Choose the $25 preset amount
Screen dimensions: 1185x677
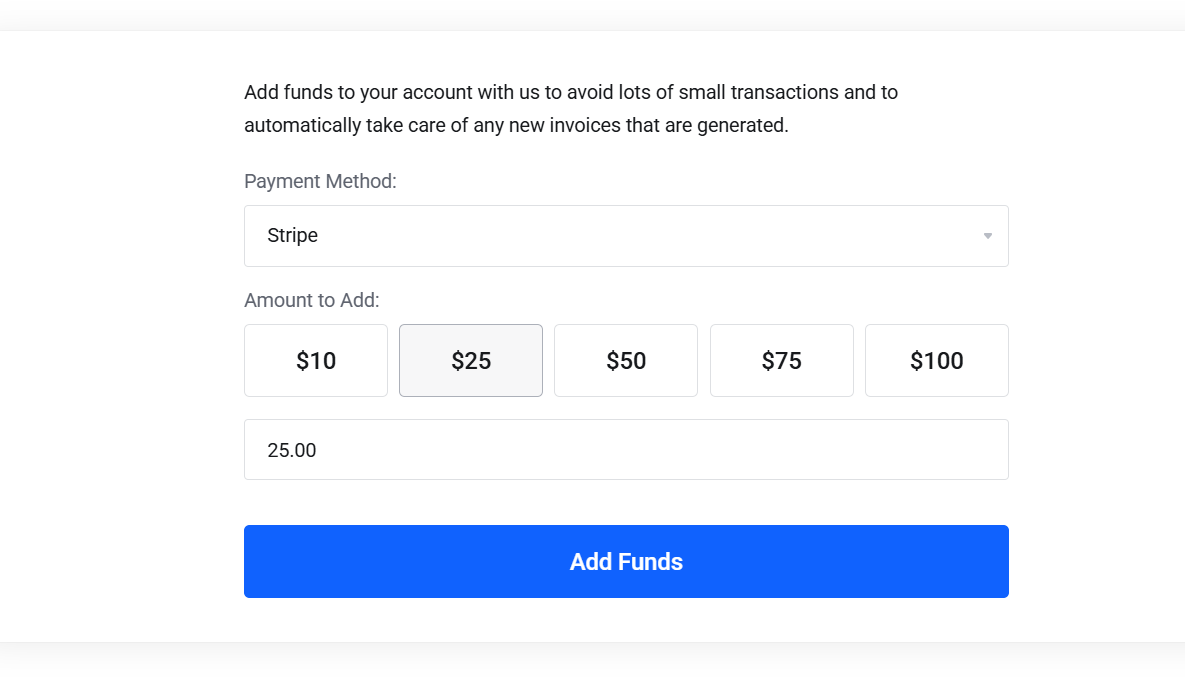[471, 361]
